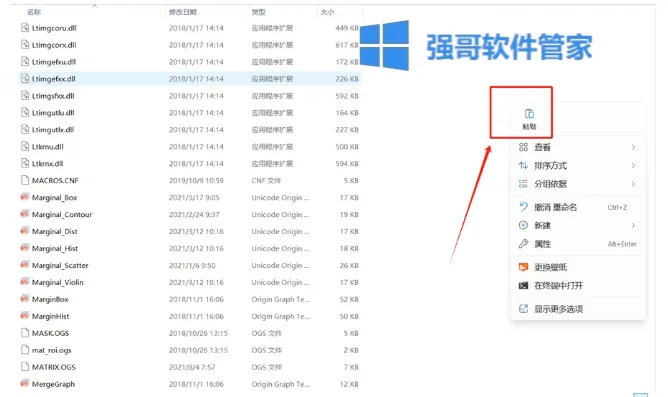Expand the 新建 submenu arrow

coord(633,225)
